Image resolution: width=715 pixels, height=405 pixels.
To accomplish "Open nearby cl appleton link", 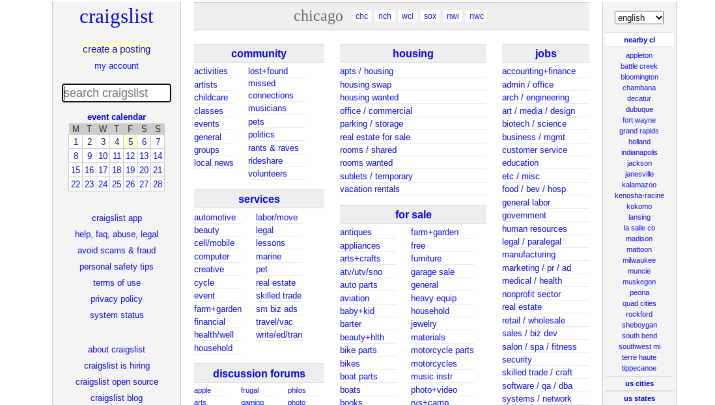I will click(x=639, y=55).
